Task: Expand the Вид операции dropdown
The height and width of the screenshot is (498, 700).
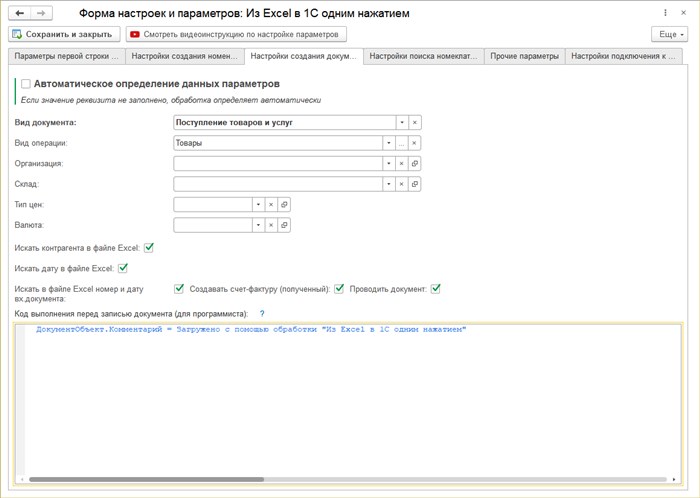Action: coord(388,143)
